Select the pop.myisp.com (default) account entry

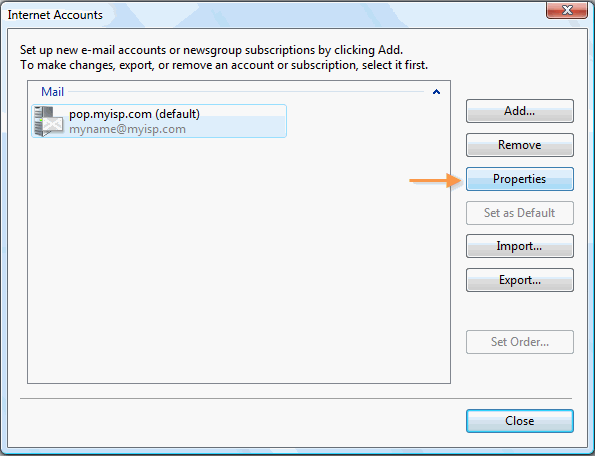[x=159, y=121]
